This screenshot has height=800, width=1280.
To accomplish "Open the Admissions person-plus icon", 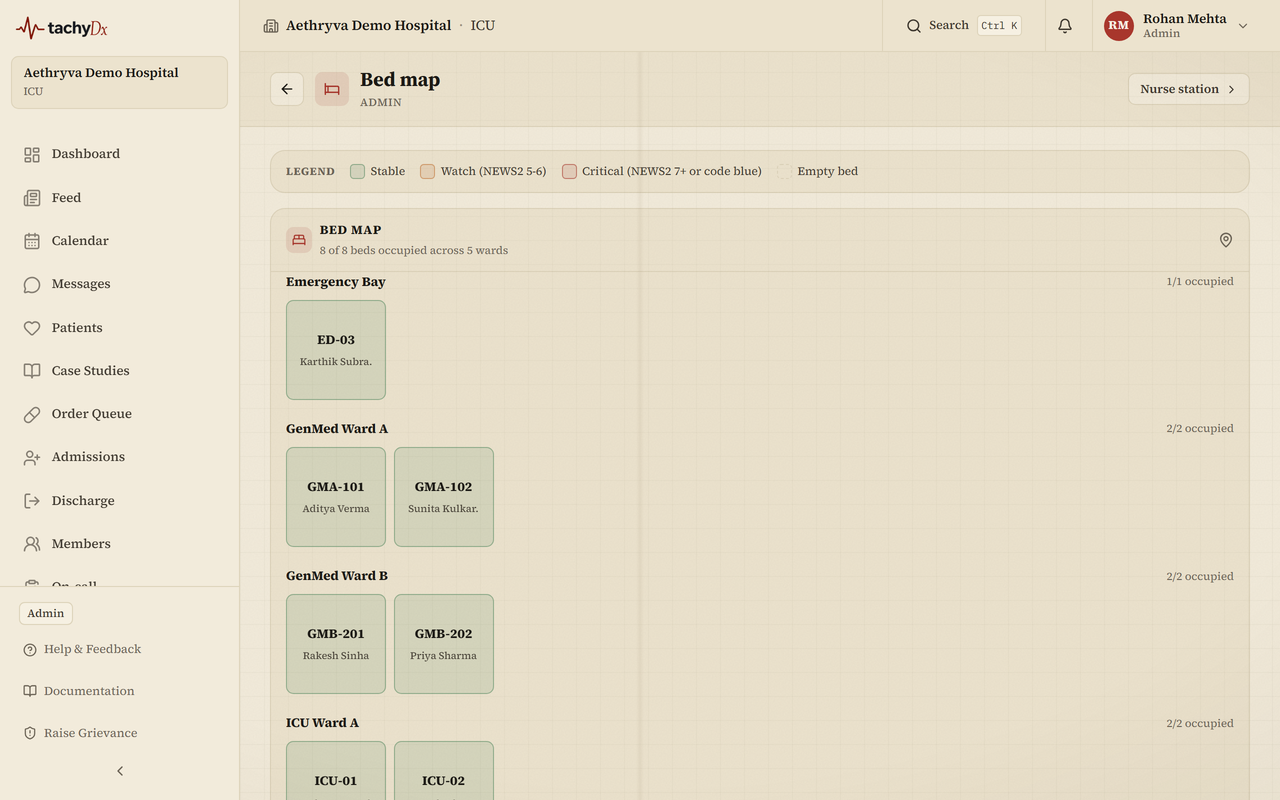I will 32,457.
